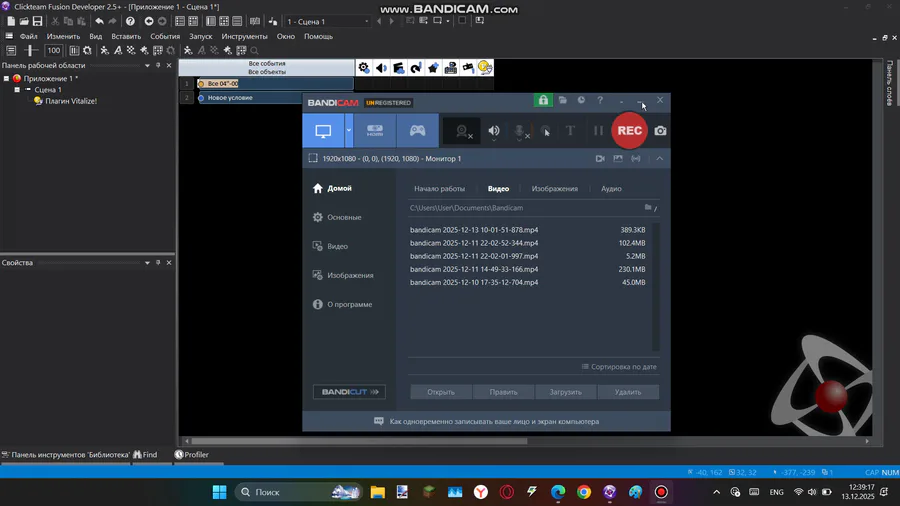Click the BANDICUT button
Image resolution: width=900 pixels, height=506 pixels.
350,392
